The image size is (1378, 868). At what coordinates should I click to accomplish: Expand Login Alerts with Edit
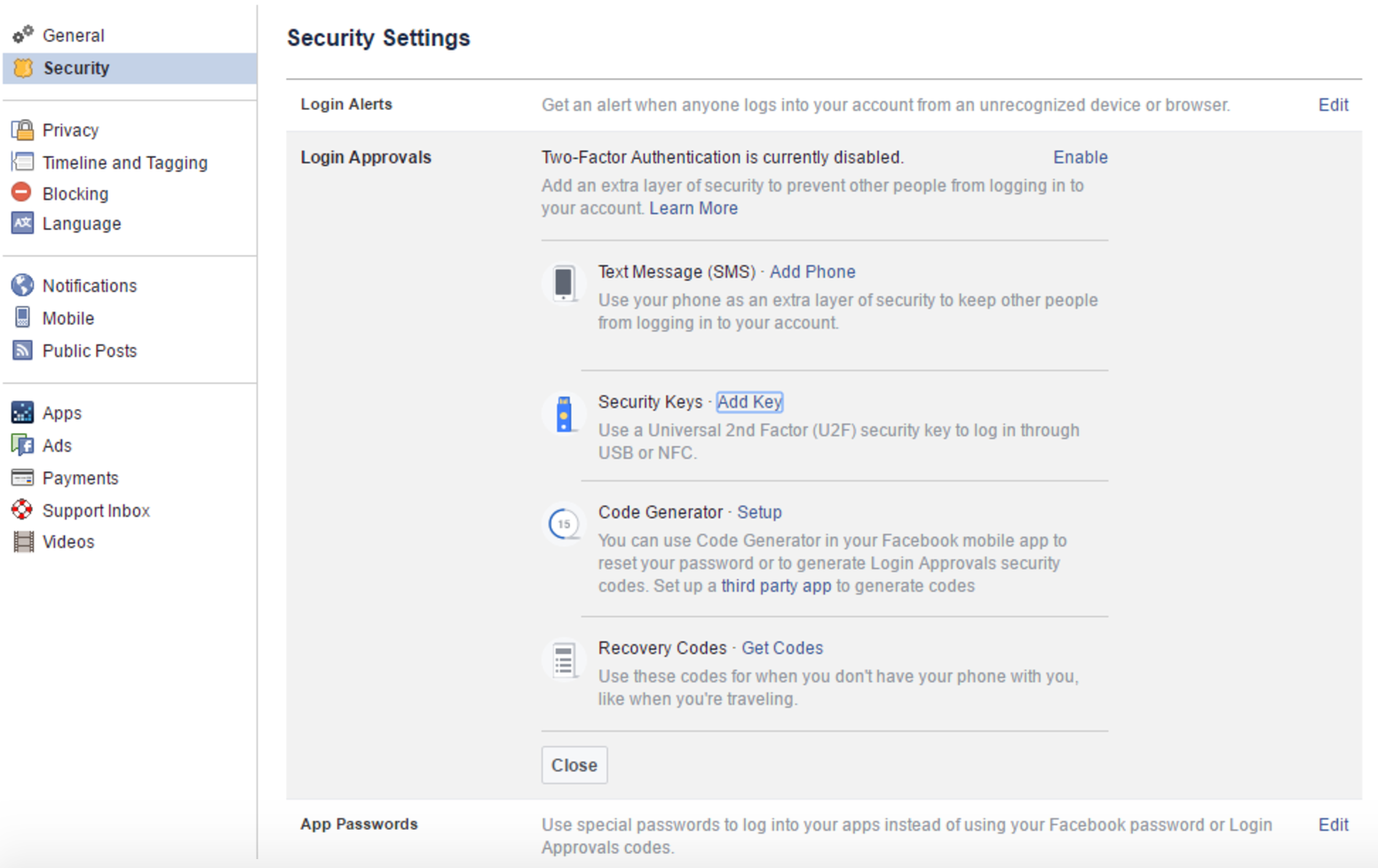pos(1333,105)
